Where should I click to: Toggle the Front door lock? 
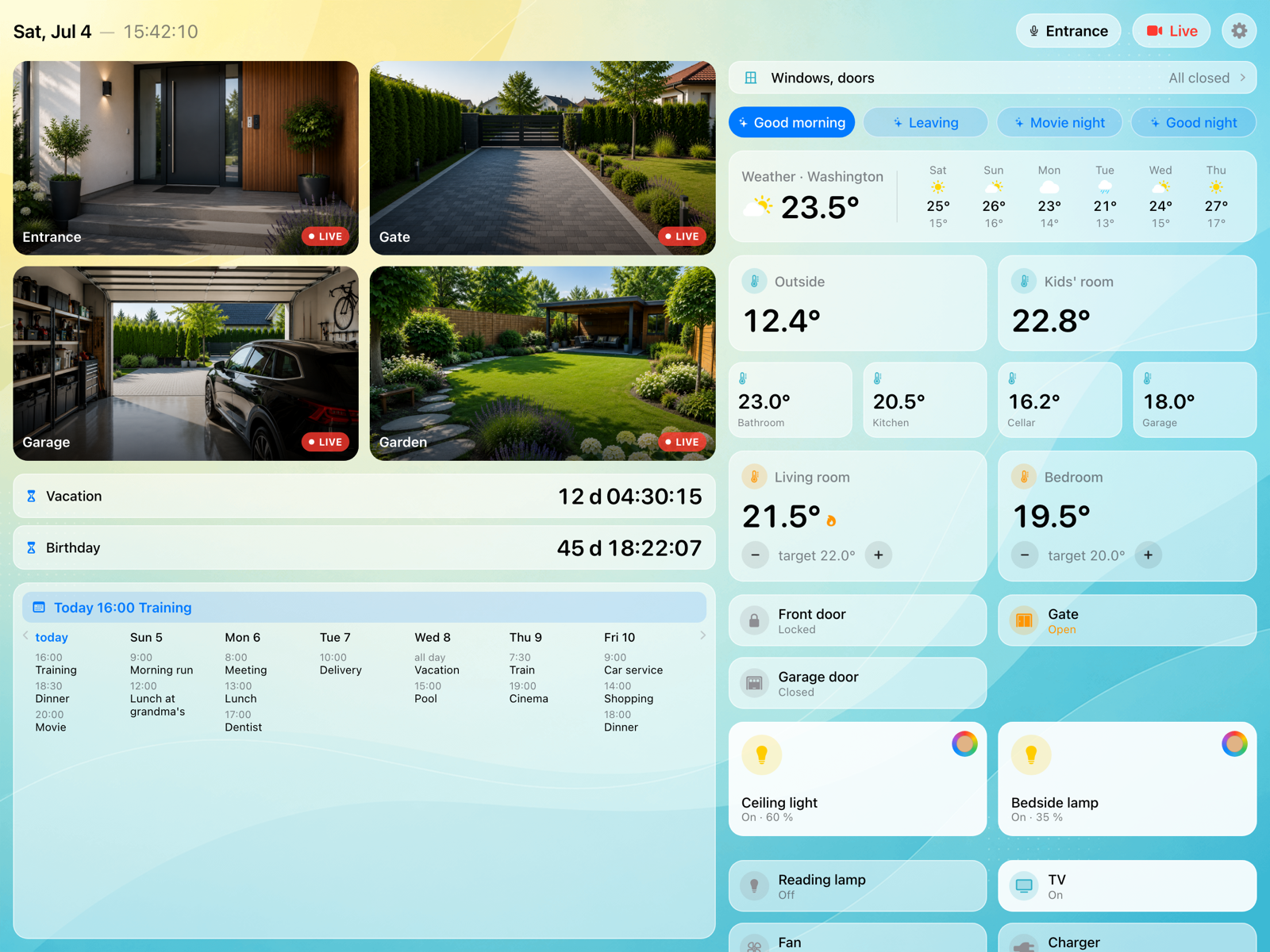pos(857,620)
